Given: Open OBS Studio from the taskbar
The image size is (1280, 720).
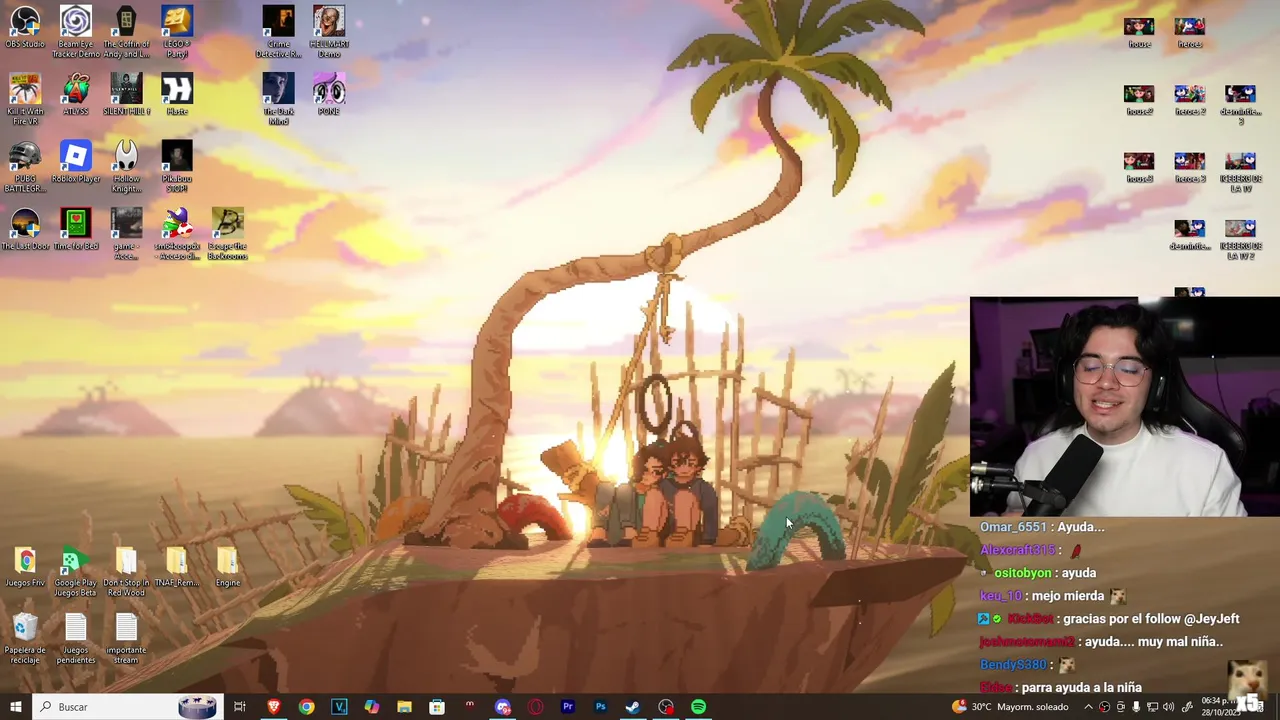Looking at the screenshot, I should point(666,707).
